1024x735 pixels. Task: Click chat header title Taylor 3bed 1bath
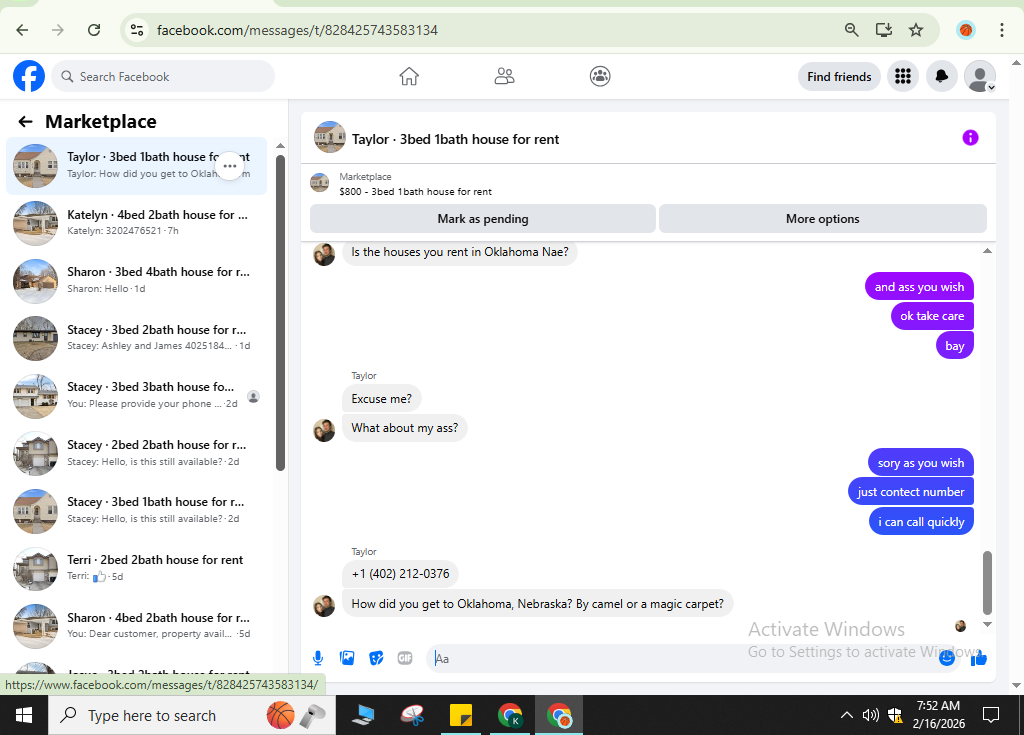455,139
